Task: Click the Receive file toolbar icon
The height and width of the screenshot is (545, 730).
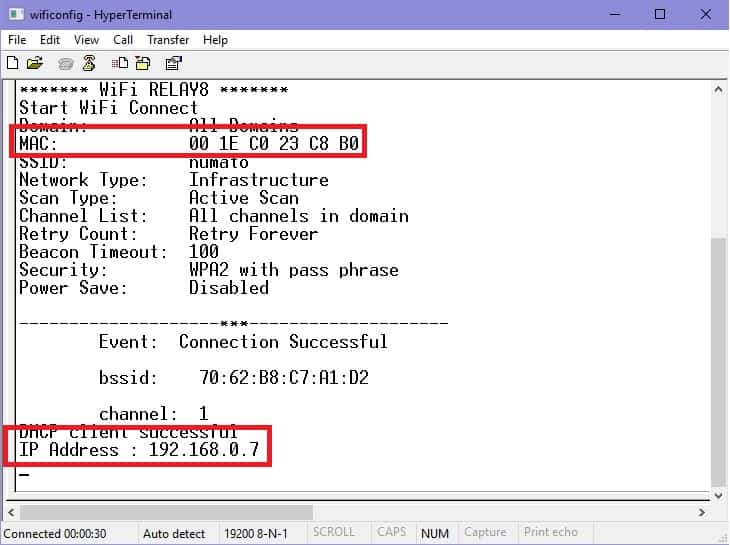Action: click(x=143, y=63)
